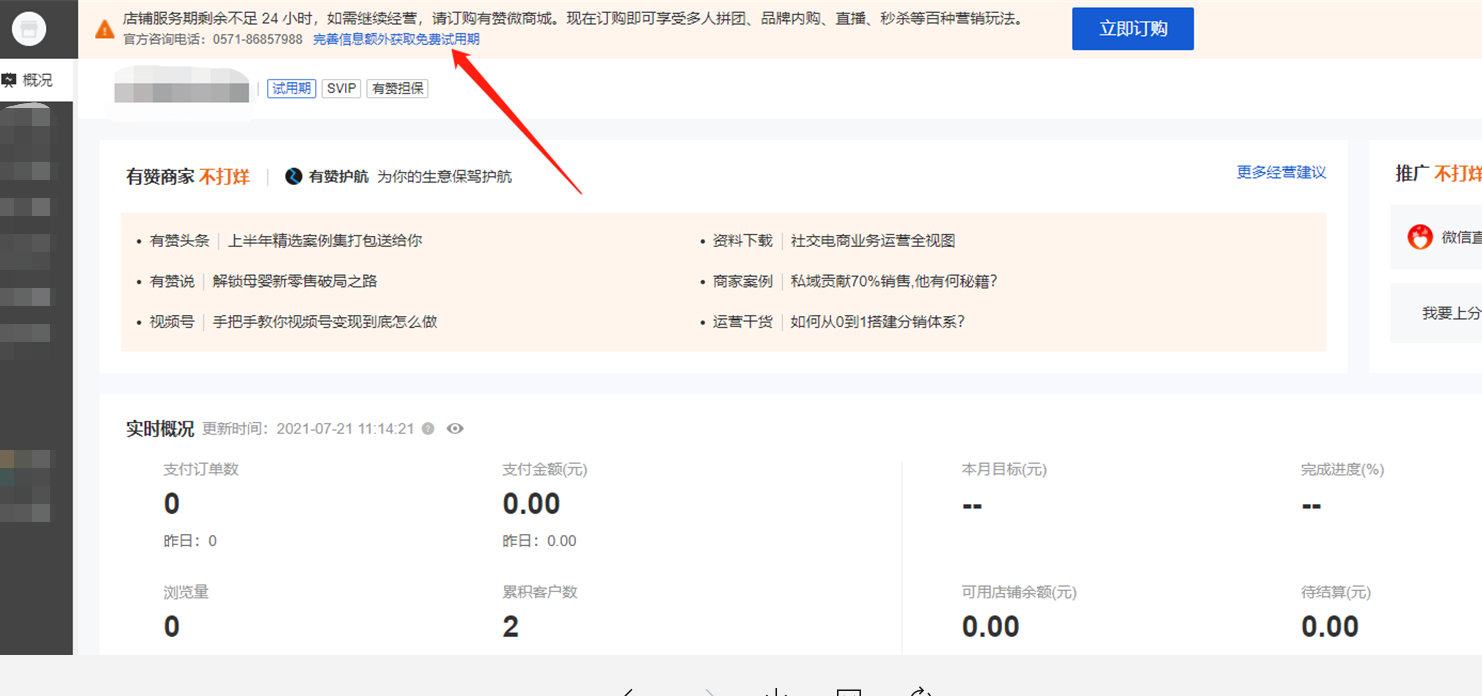Click the 有赞担保 tag
This screenshot has width=1482, height=696.
pyautogui.click(x=397, y=88)
